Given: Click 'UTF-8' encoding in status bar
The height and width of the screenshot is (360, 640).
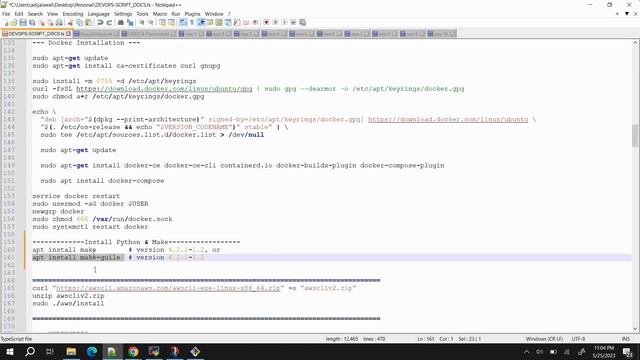Looking at the screenshot, I should pos(578,339).
